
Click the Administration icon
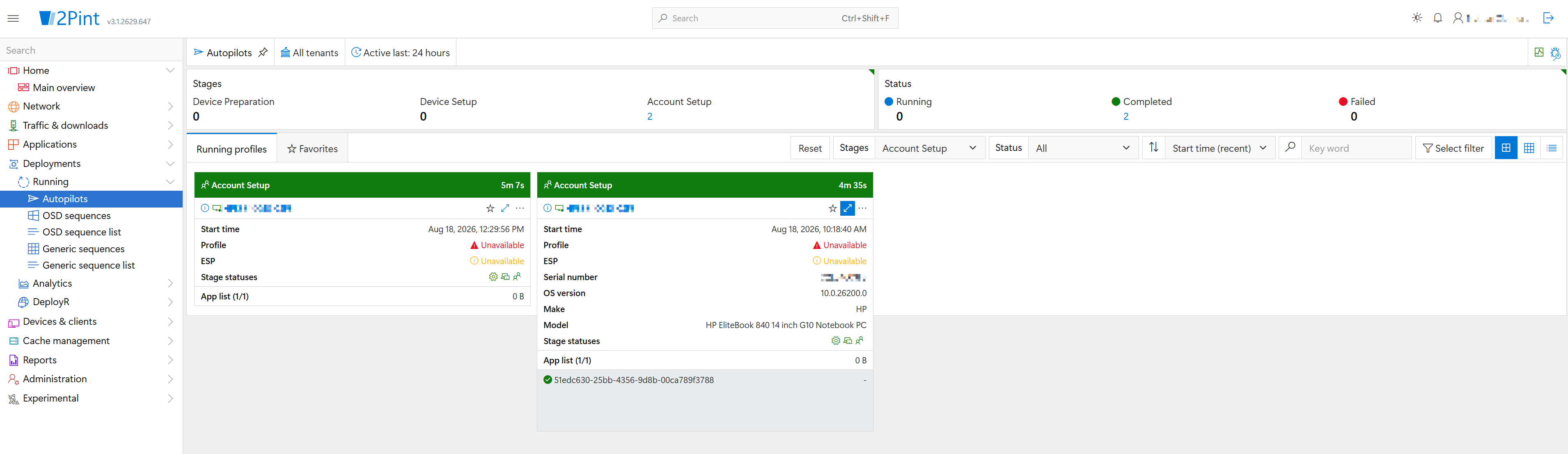[14, 379]
